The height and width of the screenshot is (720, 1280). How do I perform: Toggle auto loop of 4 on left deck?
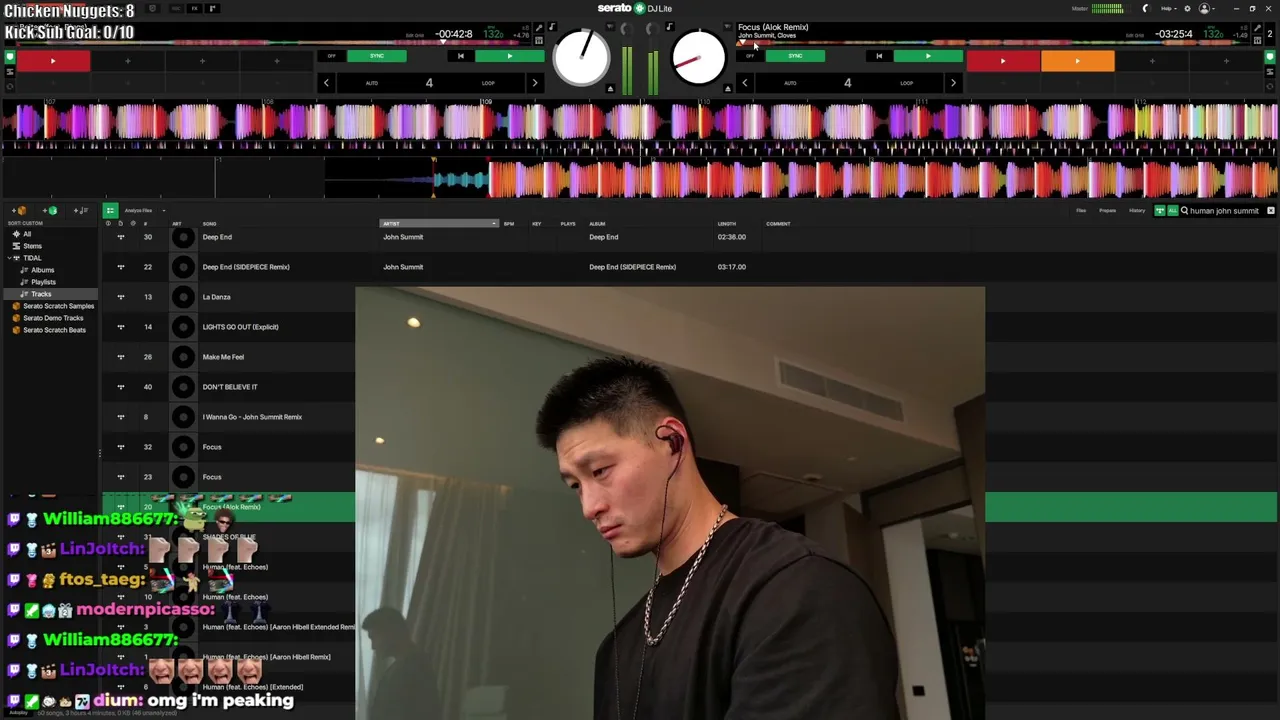click(429, 83)
